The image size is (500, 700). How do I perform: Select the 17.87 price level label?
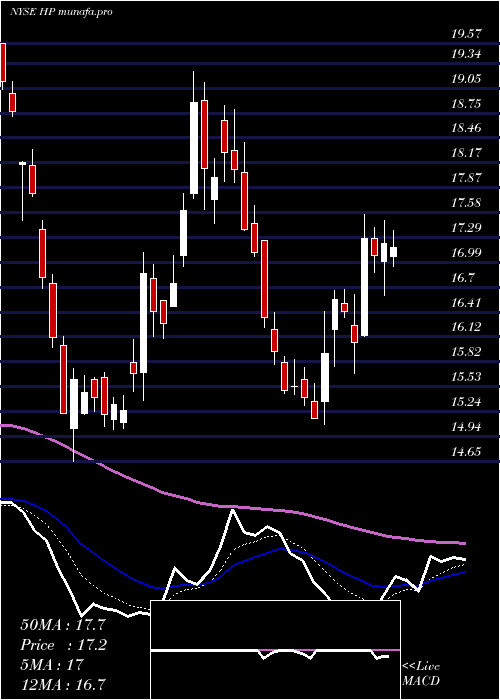coord(467,178)
